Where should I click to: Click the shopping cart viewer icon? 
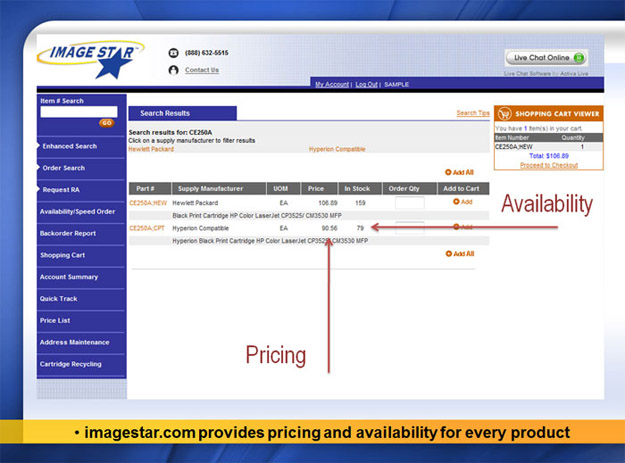coord(503,114)
